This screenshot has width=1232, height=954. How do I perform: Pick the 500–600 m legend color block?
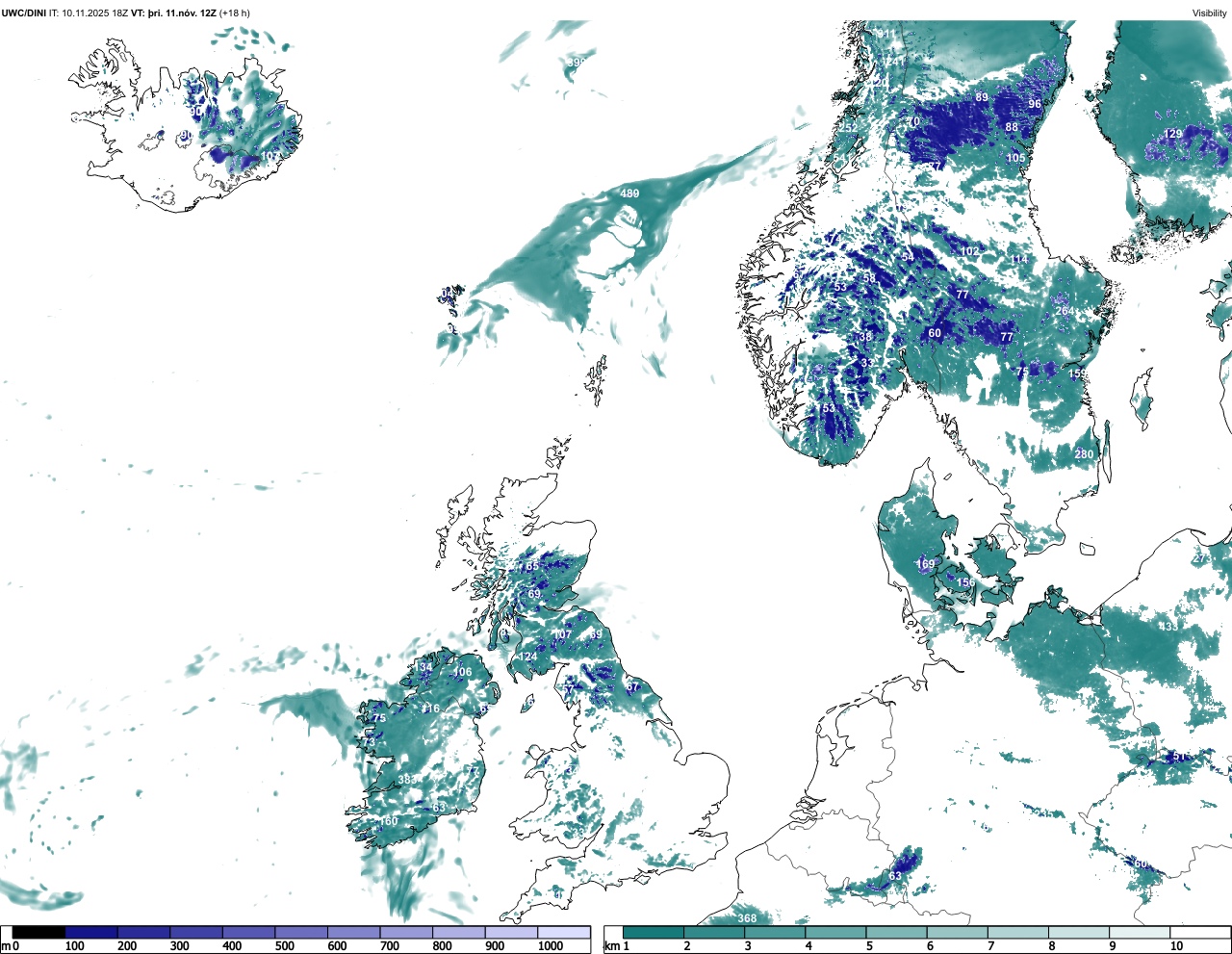pos(301,932)
